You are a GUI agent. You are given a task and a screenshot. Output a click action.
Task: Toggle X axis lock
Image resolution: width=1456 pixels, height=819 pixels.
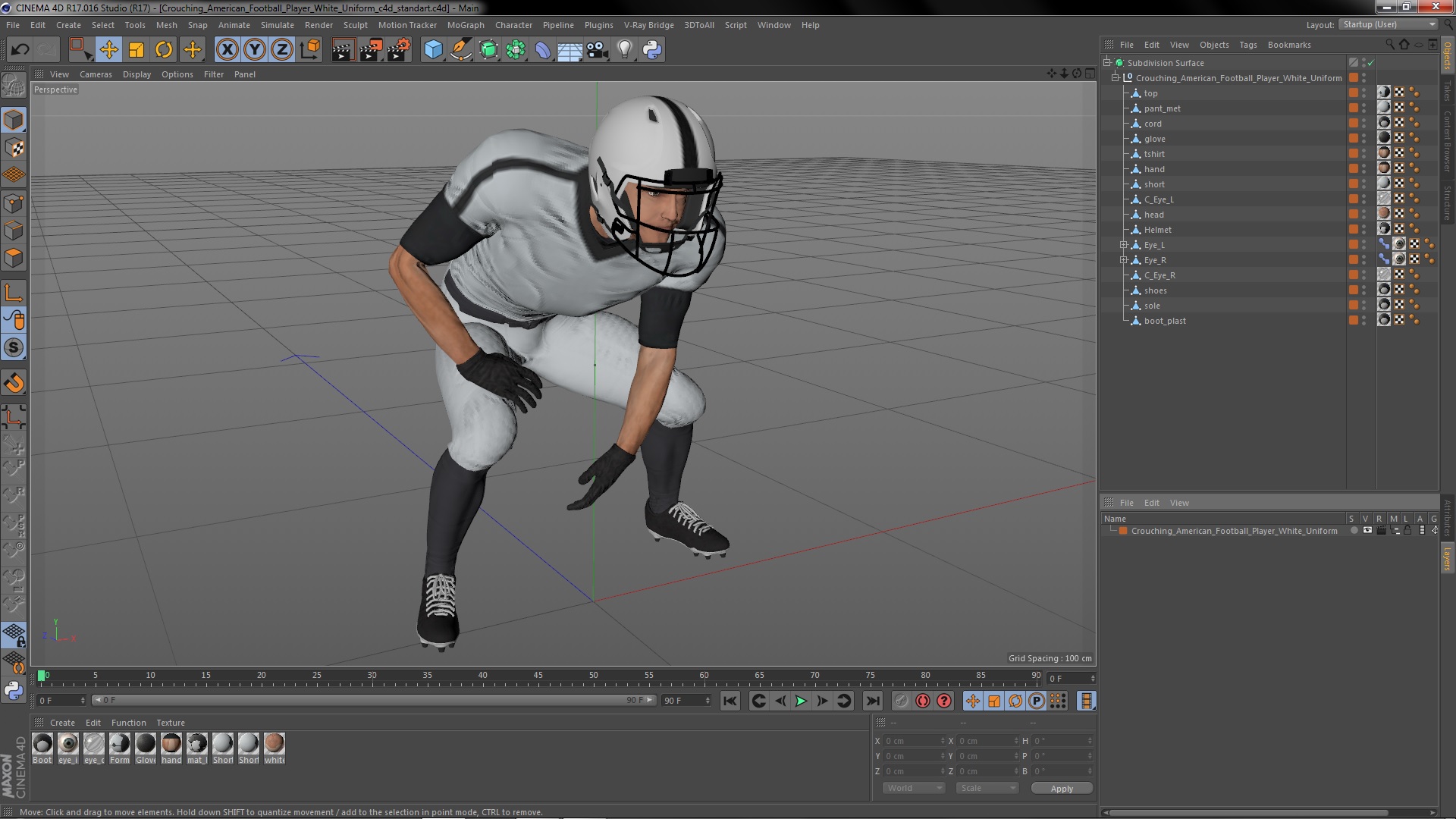click(x=227, y=50)
